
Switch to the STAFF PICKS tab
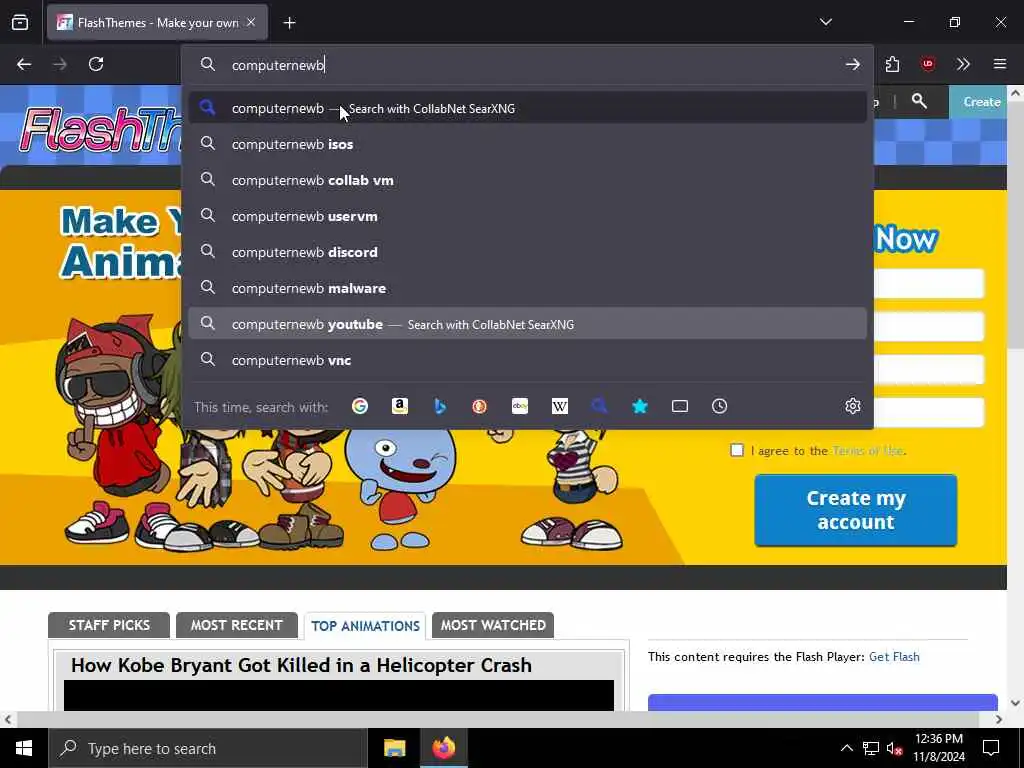click(x=109, y=625)
